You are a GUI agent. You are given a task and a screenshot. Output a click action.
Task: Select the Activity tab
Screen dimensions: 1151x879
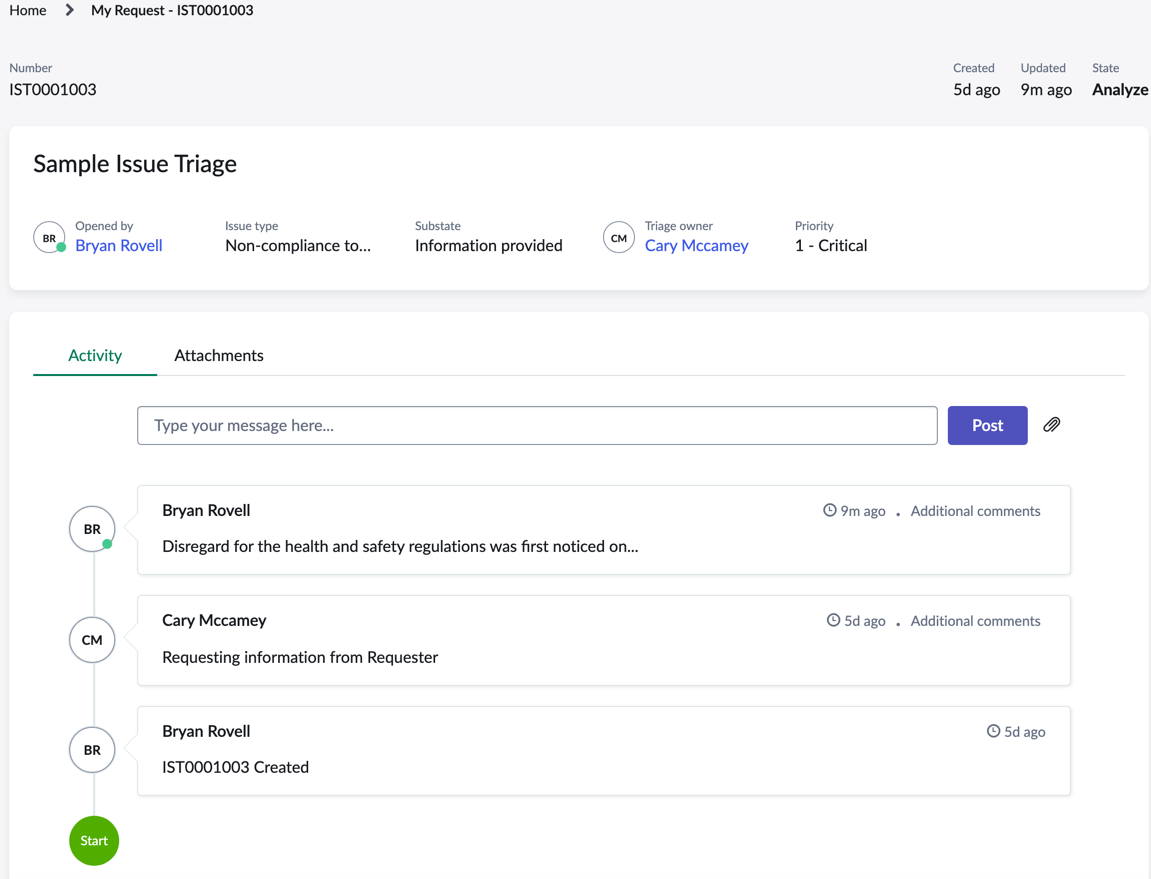point(95,355)
